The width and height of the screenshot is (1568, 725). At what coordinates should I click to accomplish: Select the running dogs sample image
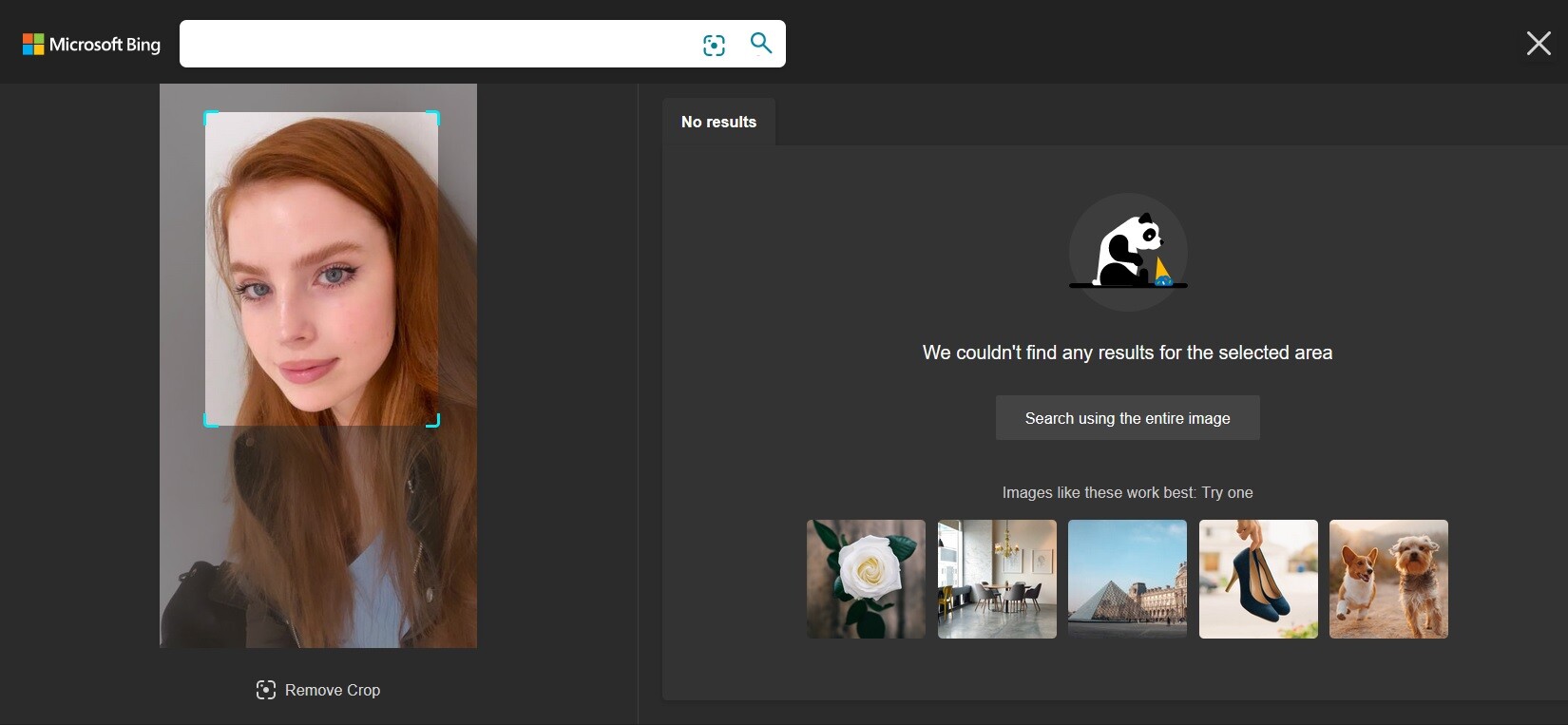(1388, 579)
